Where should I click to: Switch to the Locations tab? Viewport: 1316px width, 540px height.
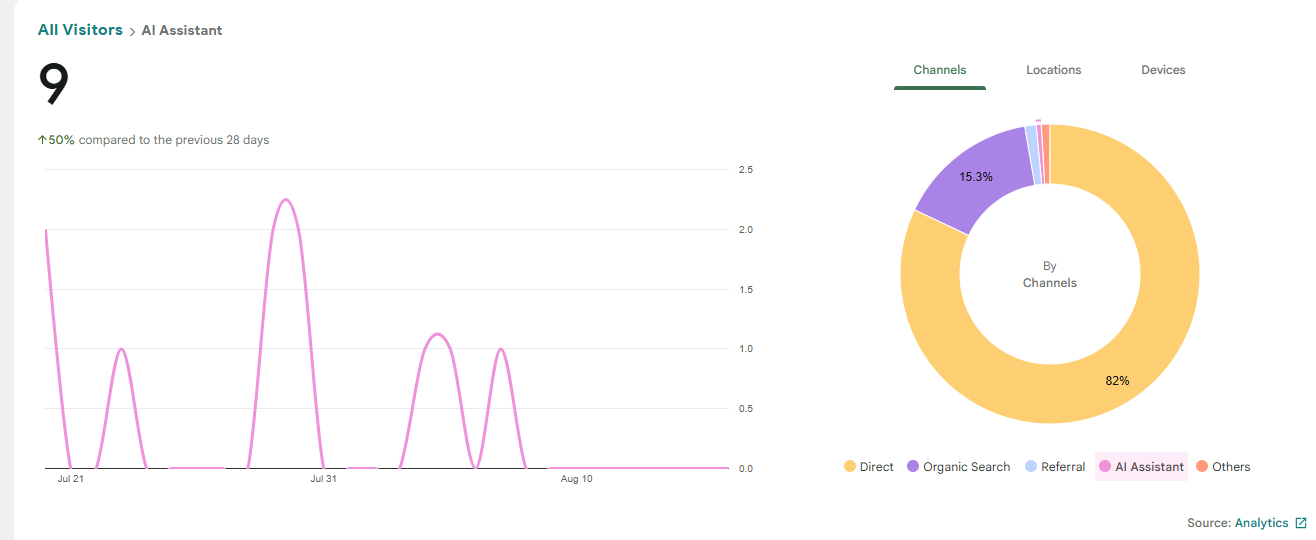pos(1054,70)
